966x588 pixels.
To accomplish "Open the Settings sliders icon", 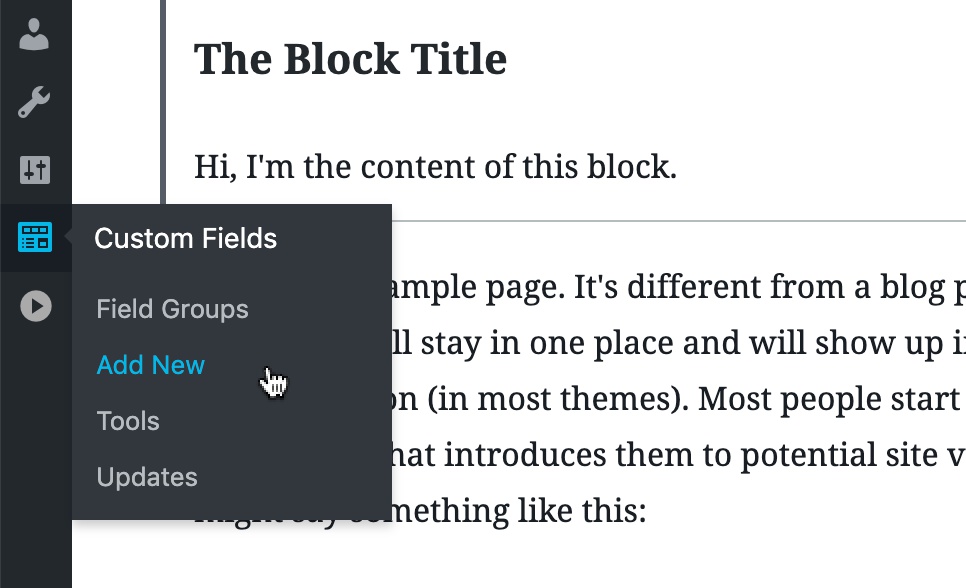I will pyautogui.click(x=34, y=170).
